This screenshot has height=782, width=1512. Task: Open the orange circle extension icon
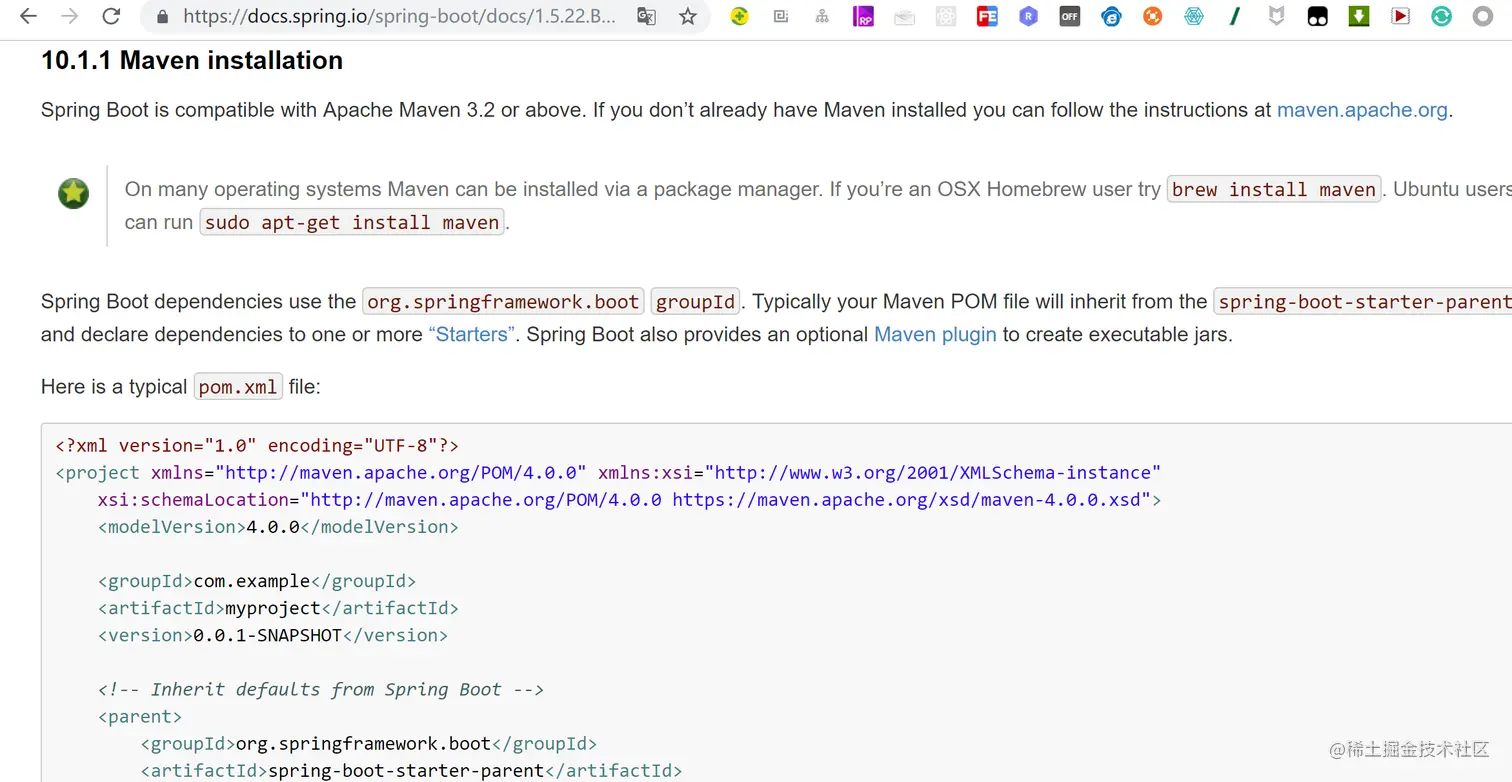tap(1153, 16)
